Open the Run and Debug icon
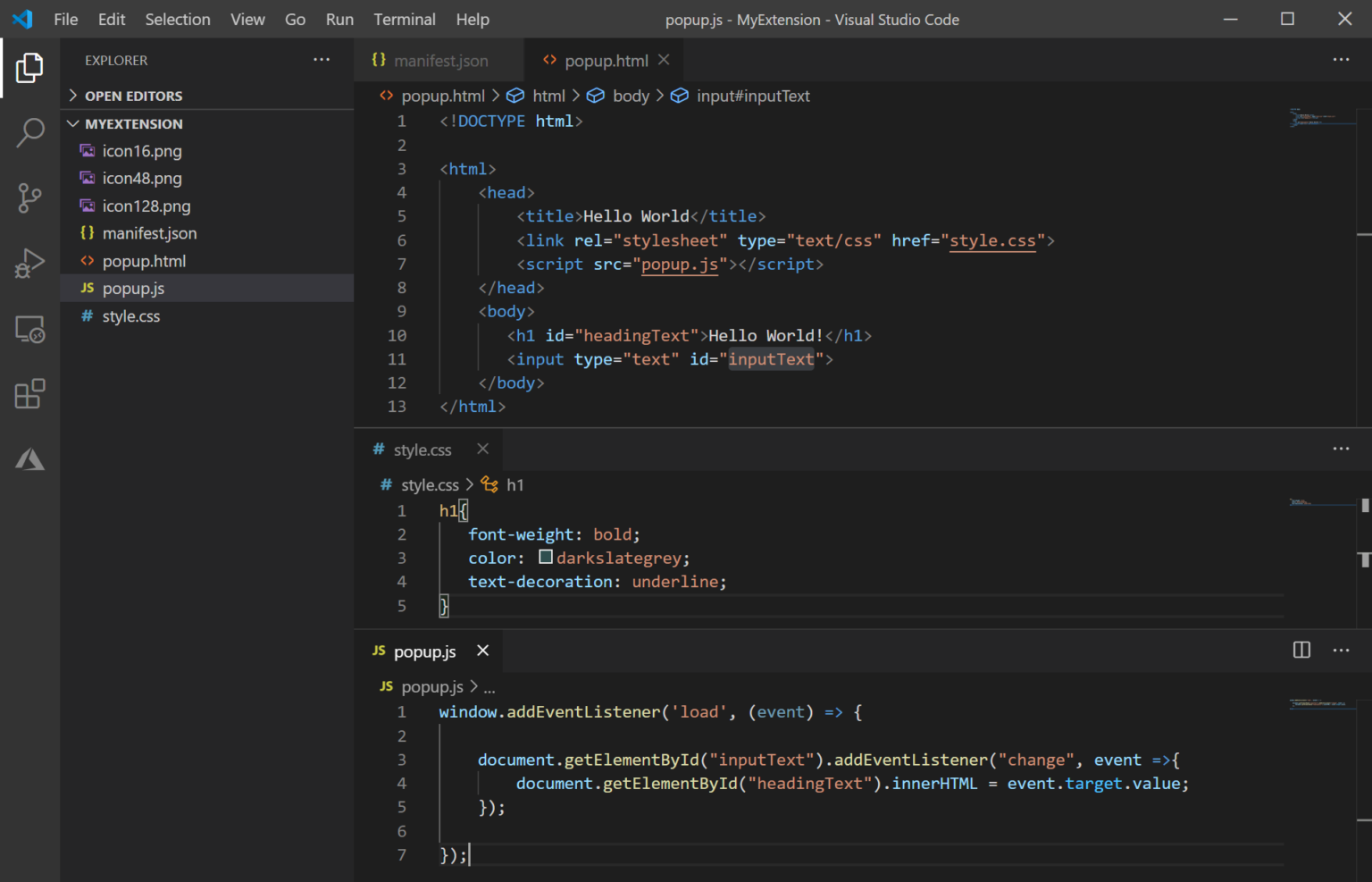 coord(29,263)
